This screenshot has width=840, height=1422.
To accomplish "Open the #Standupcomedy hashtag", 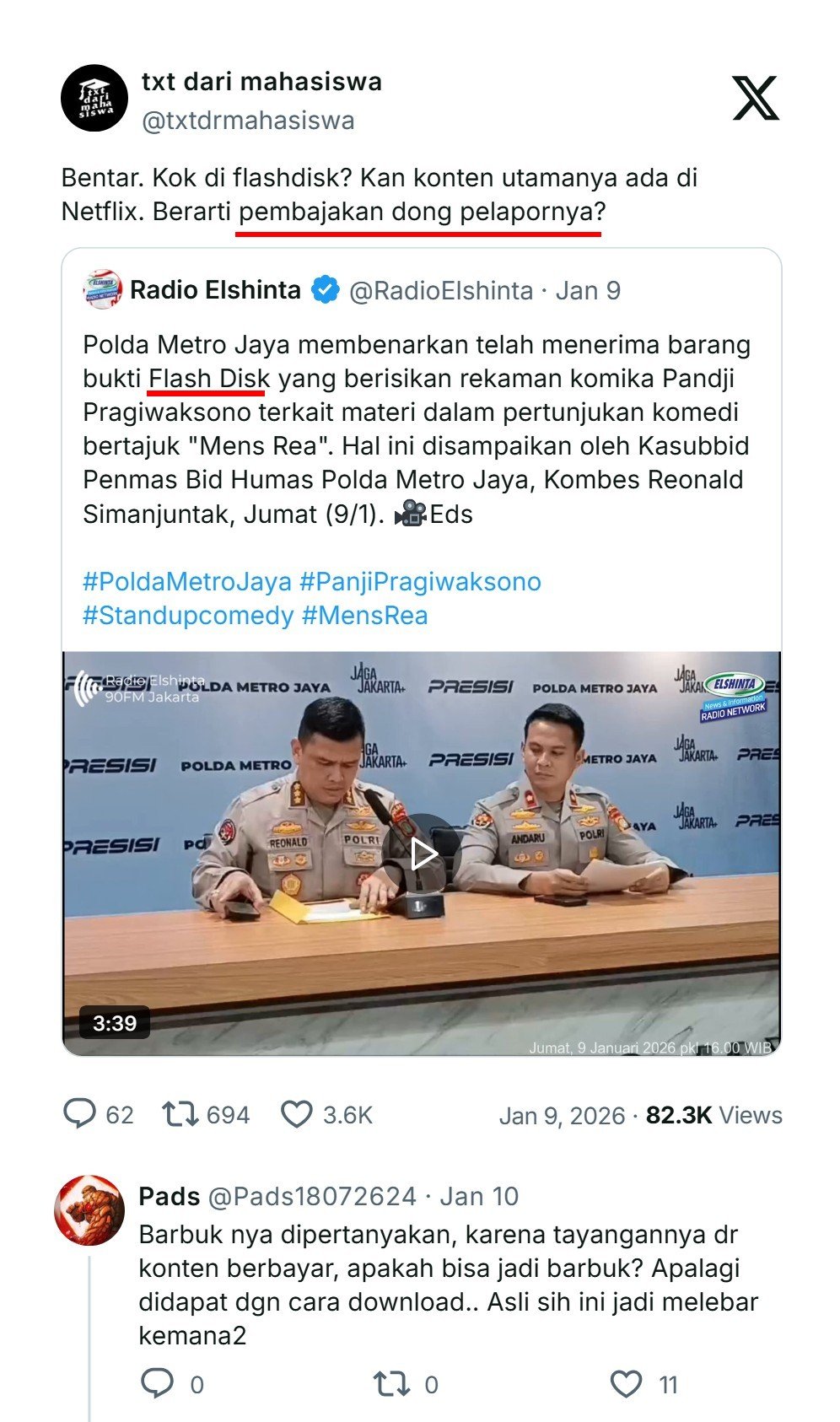I will tap(188, 615).
